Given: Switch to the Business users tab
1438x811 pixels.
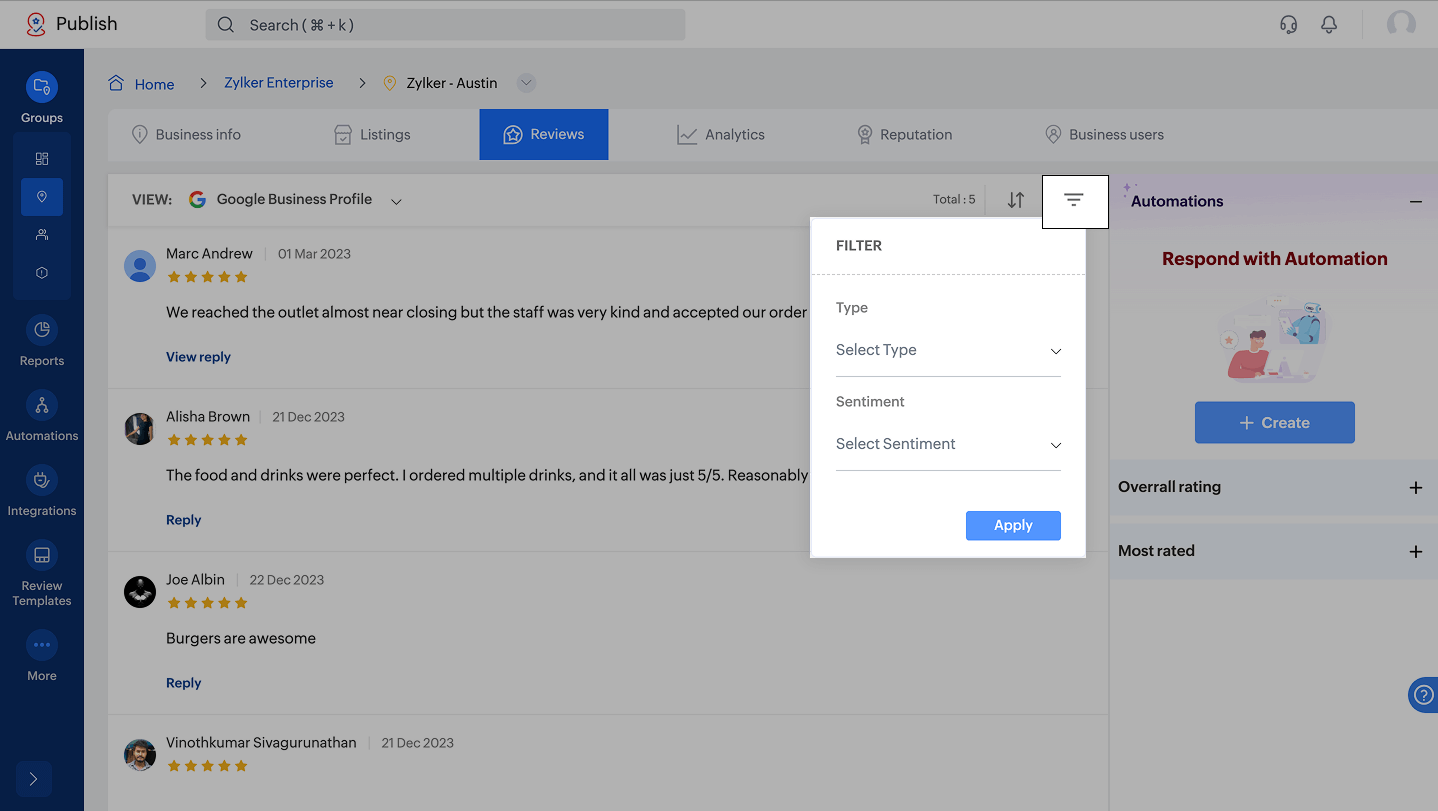Looking at the screenshot, I should pos(1104,134).
